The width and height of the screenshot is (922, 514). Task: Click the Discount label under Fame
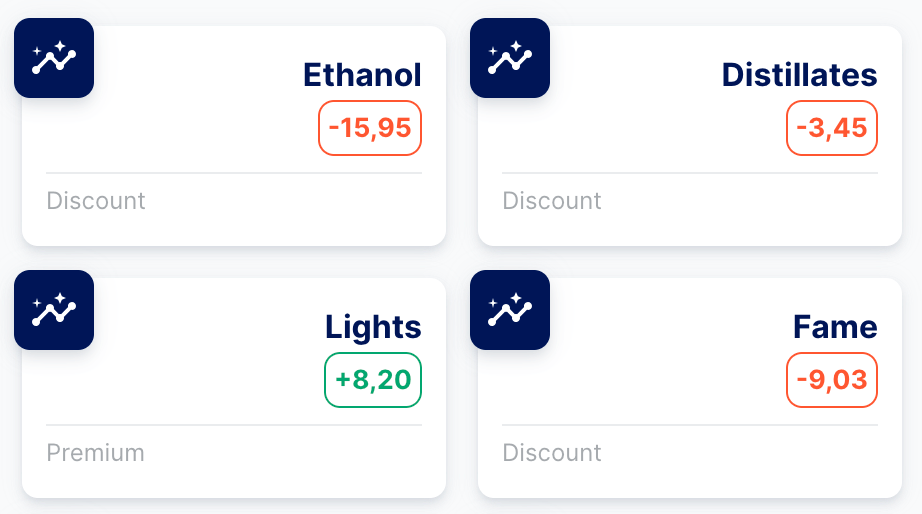(x=552, y=453)
